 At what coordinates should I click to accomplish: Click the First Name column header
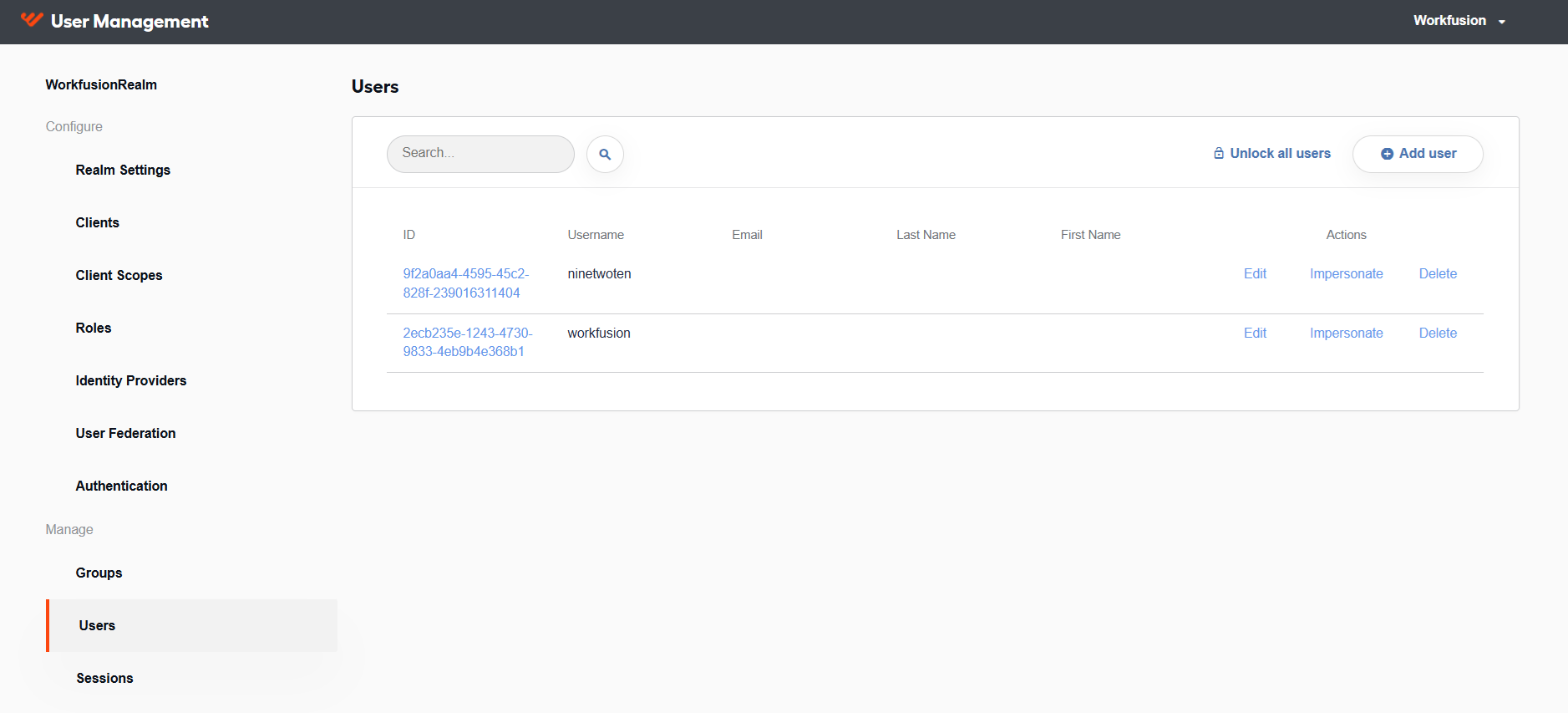1090,235
